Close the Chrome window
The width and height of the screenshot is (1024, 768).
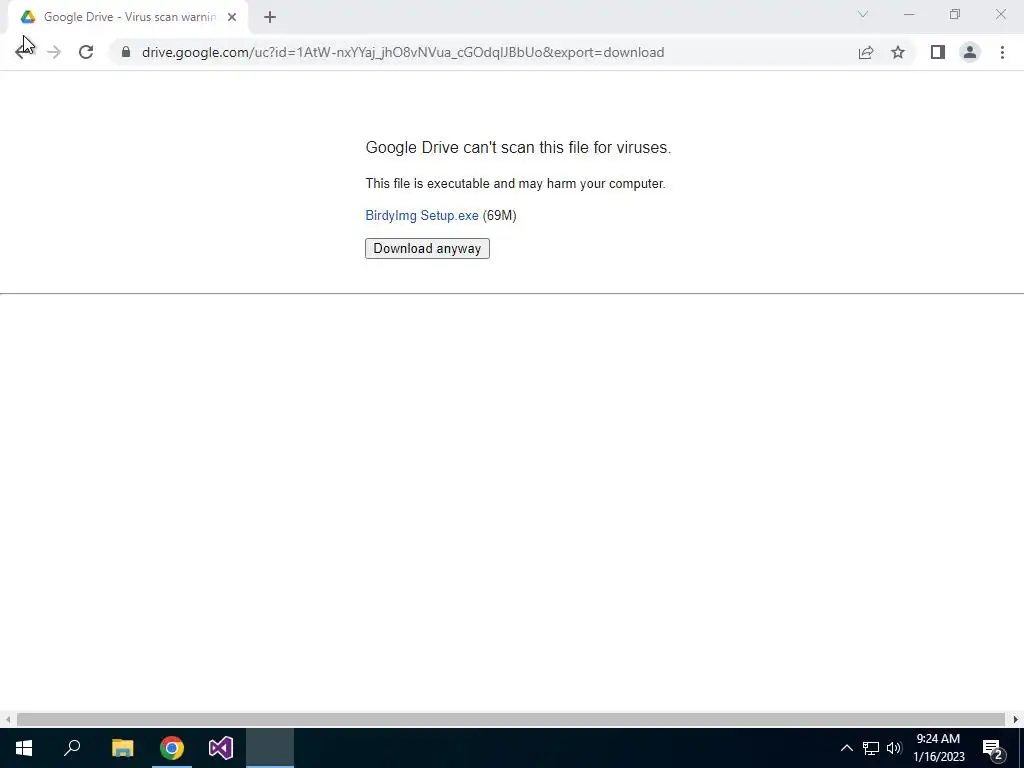tap(1000, 14)
